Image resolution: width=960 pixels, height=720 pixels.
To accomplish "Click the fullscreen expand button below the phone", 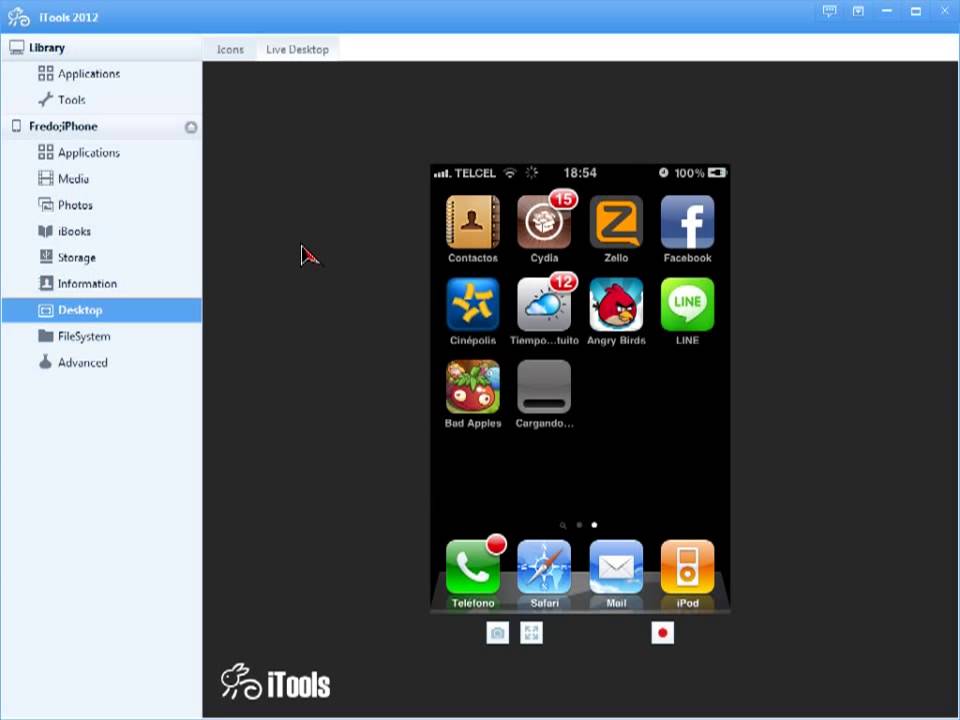I will pos(531,633).
